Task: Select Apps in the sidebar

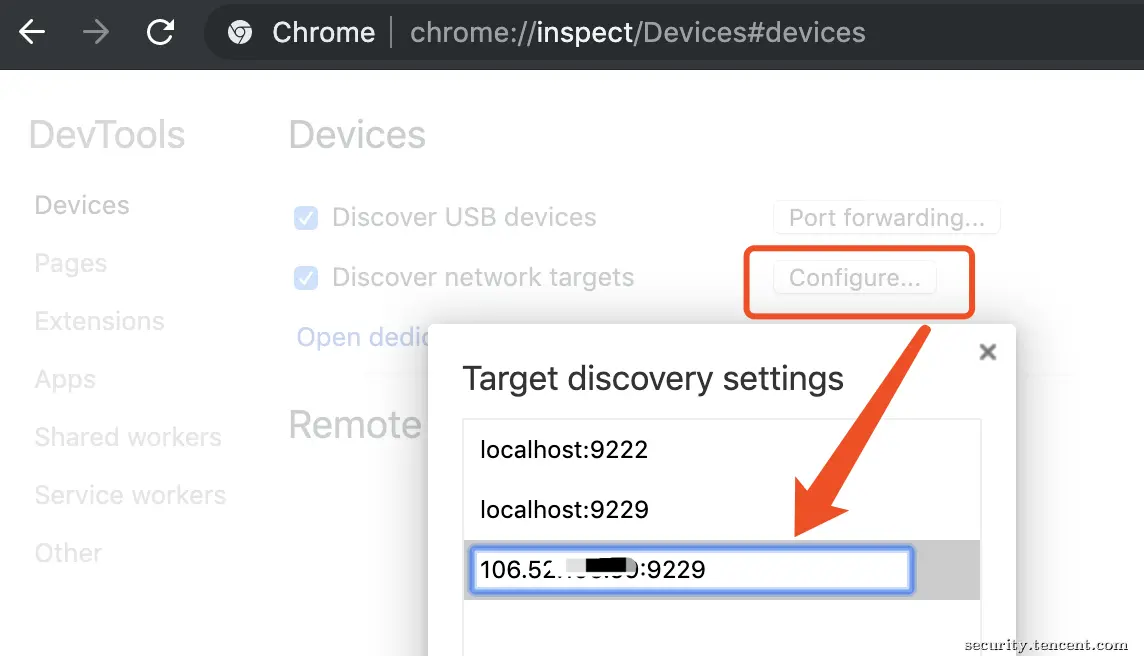Action: 65,379
